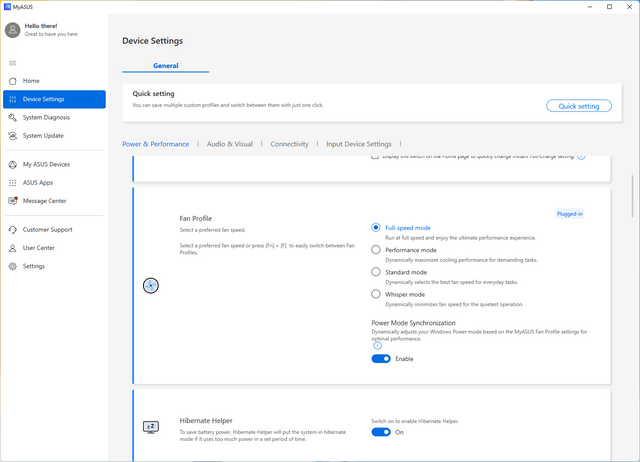This screenshot has height=462, width=640.
Task: Click the Plugged-in status badge
Action: pyautogui.click(x=570, y=214)
